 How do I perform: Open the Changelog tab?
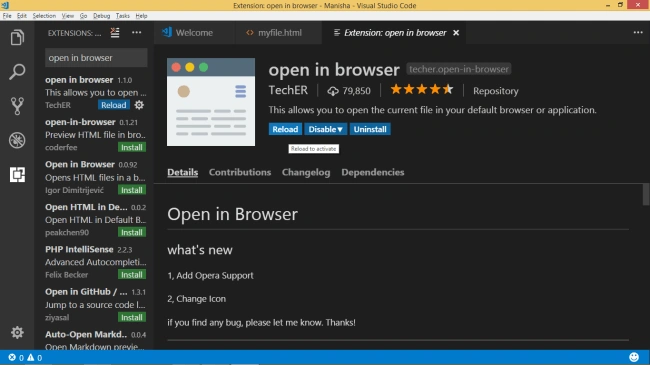[306, 172]
